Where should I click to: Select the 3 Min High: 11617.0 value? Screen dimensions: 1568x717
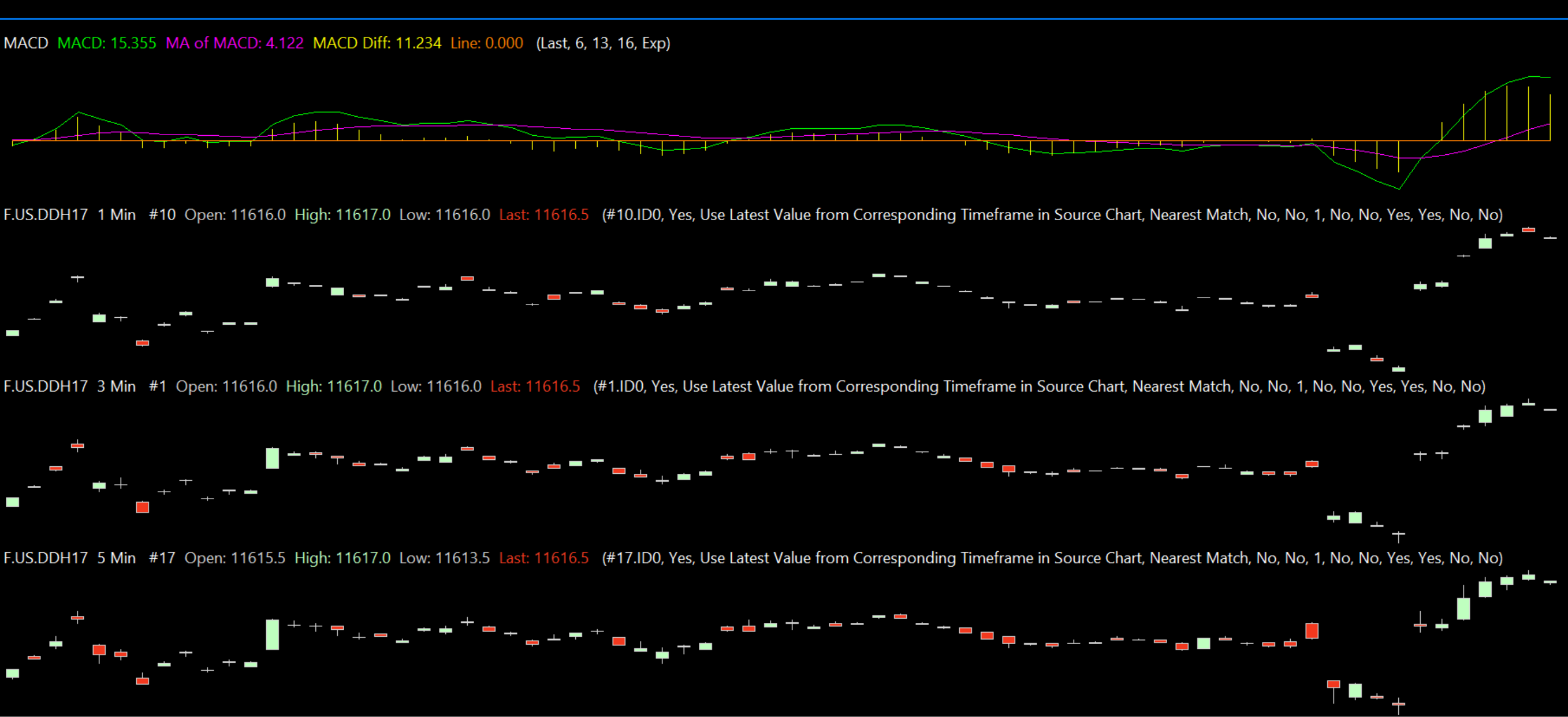[334, 386]
